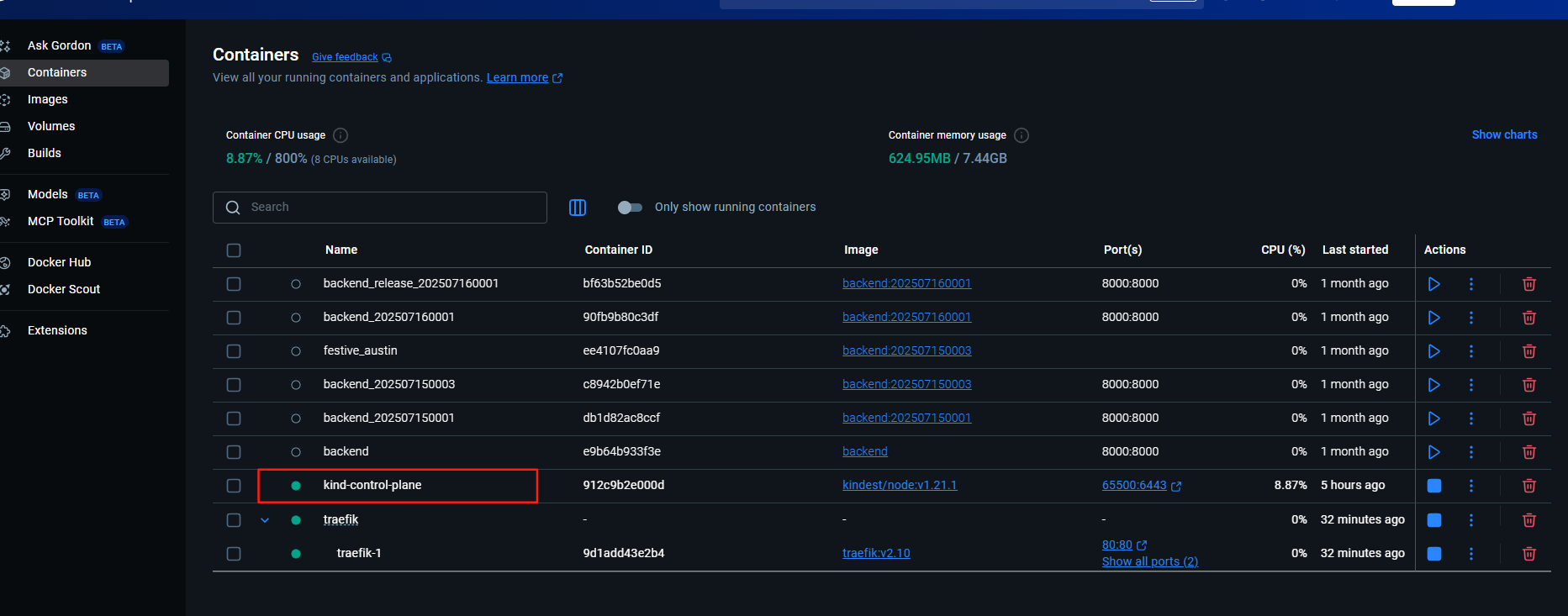Delete the traefik compose group
Viewport: 1568px width, 616px height.
pos(1529,520)
